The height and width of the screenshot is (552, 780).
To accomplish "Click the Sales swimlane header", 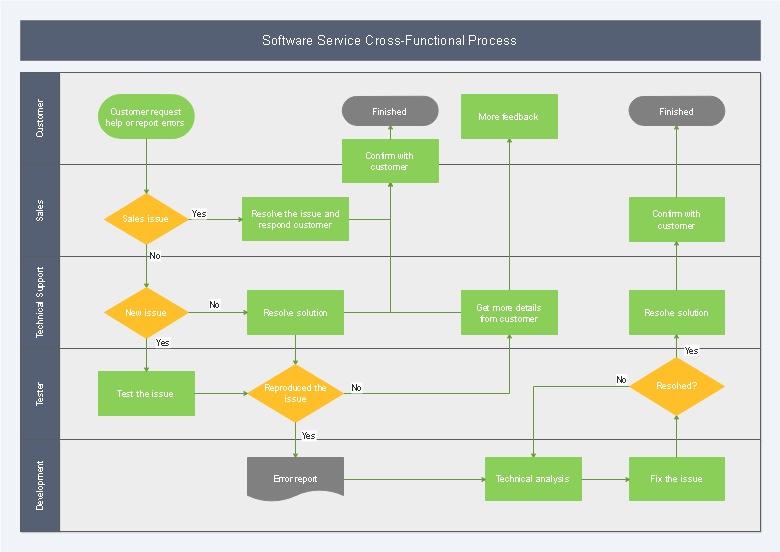I will 40,210.
